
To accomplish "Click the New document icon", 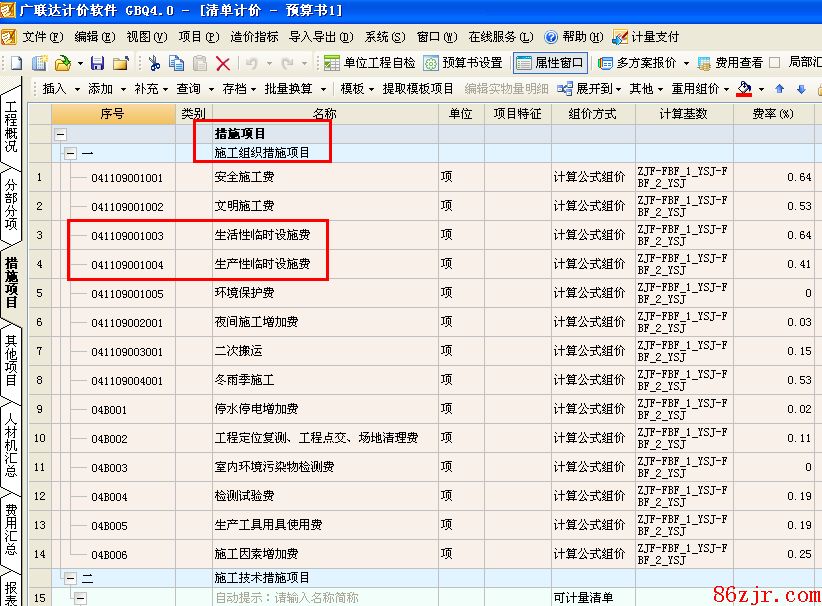I will pos(16,63).
